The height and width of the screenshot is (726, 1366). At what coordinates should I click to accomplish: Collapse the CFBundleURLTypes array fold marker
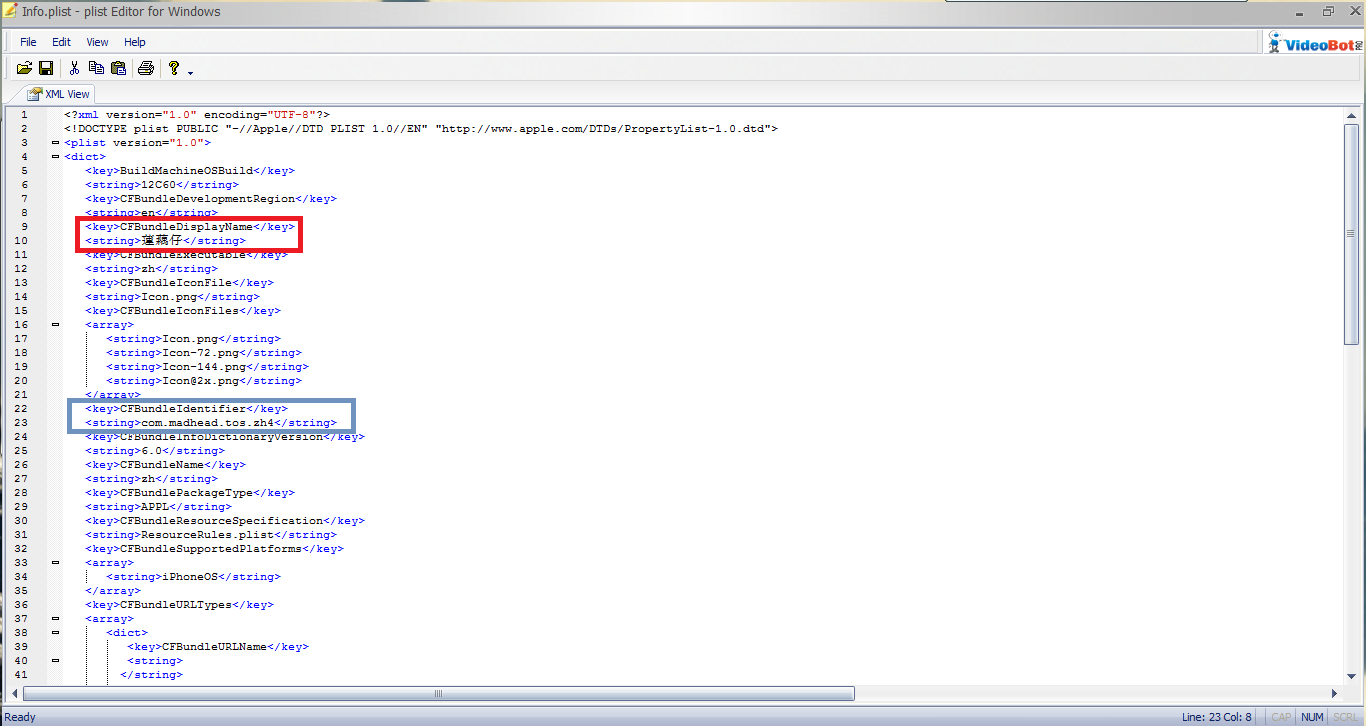pyautogui.click(x=55, y=619)
